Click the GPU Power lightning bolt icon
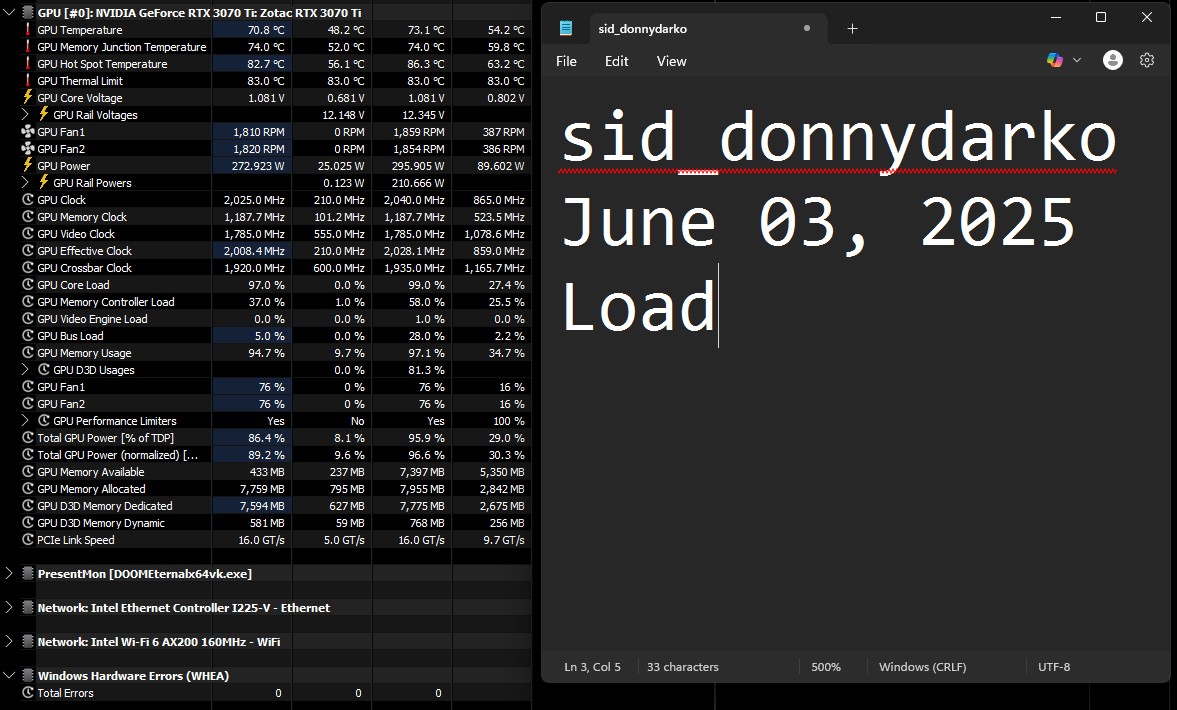 coord(28,165)
